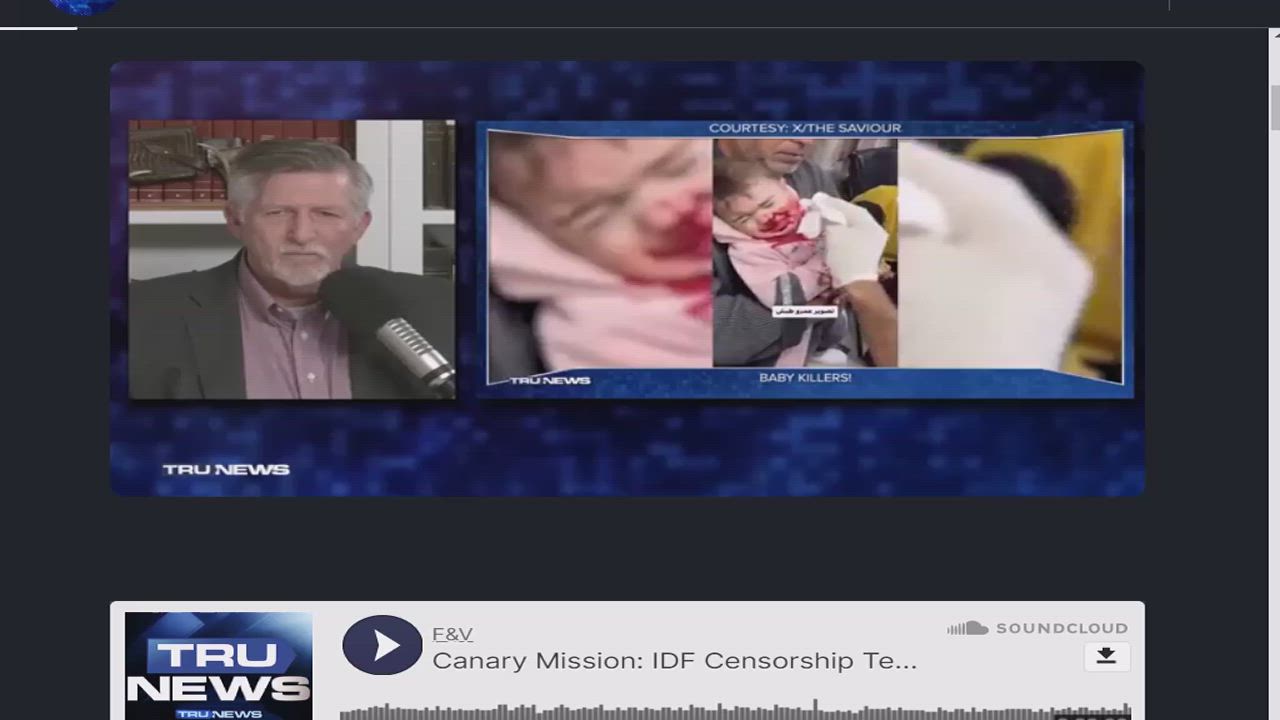The width and height of the screenshot is (1280, 720).
Task: Seek to the middle of the audio waveform
Action: pos(735,712)
